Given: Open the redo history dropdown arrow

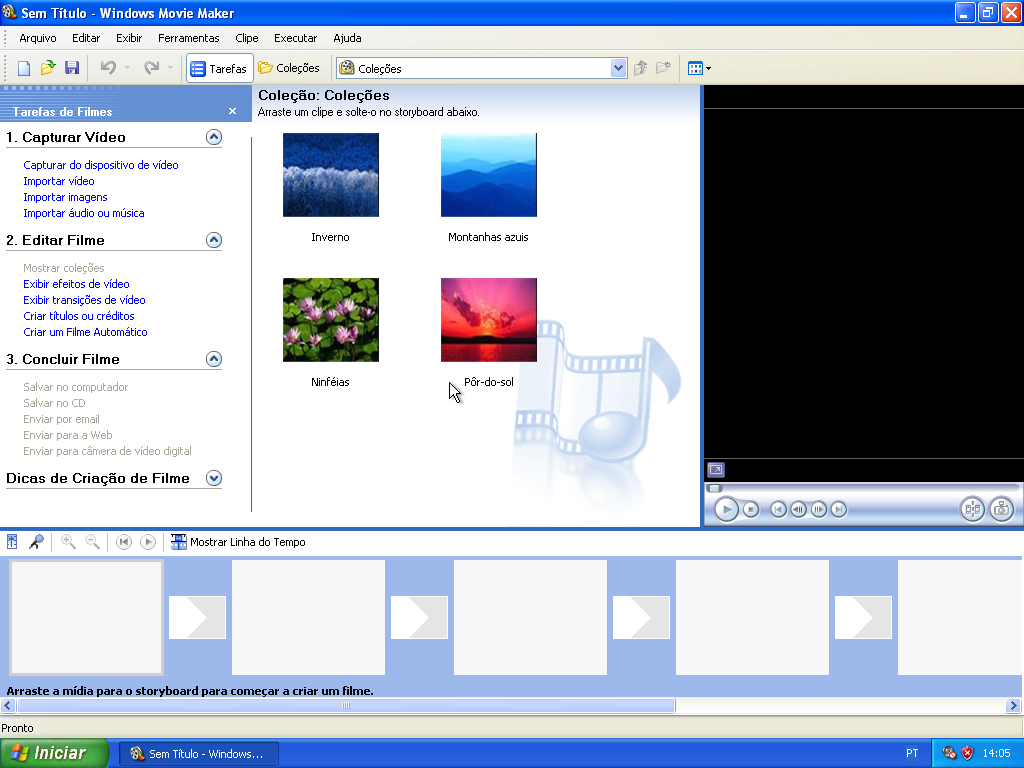Looking at the screenshot, I should pyautogui.click(x=170, y=68).
